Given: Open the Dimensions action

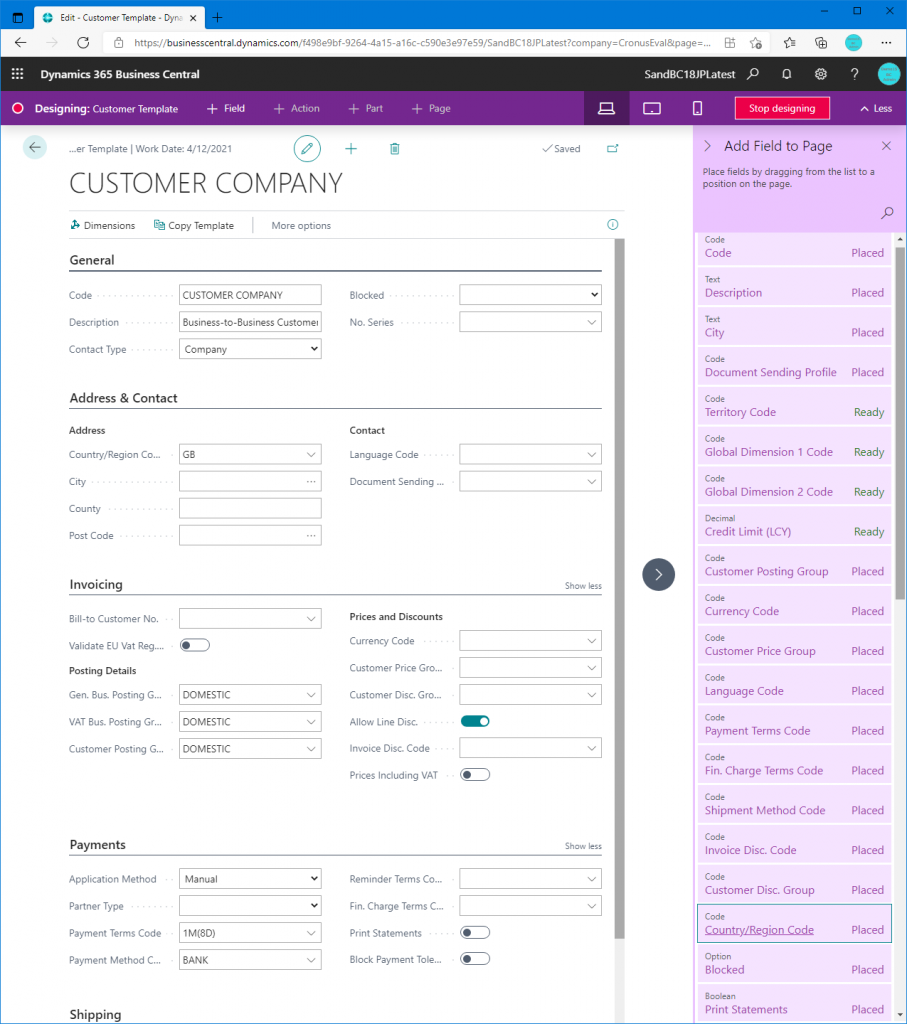Looking at the screenshot, I should [x=103, y=225].
